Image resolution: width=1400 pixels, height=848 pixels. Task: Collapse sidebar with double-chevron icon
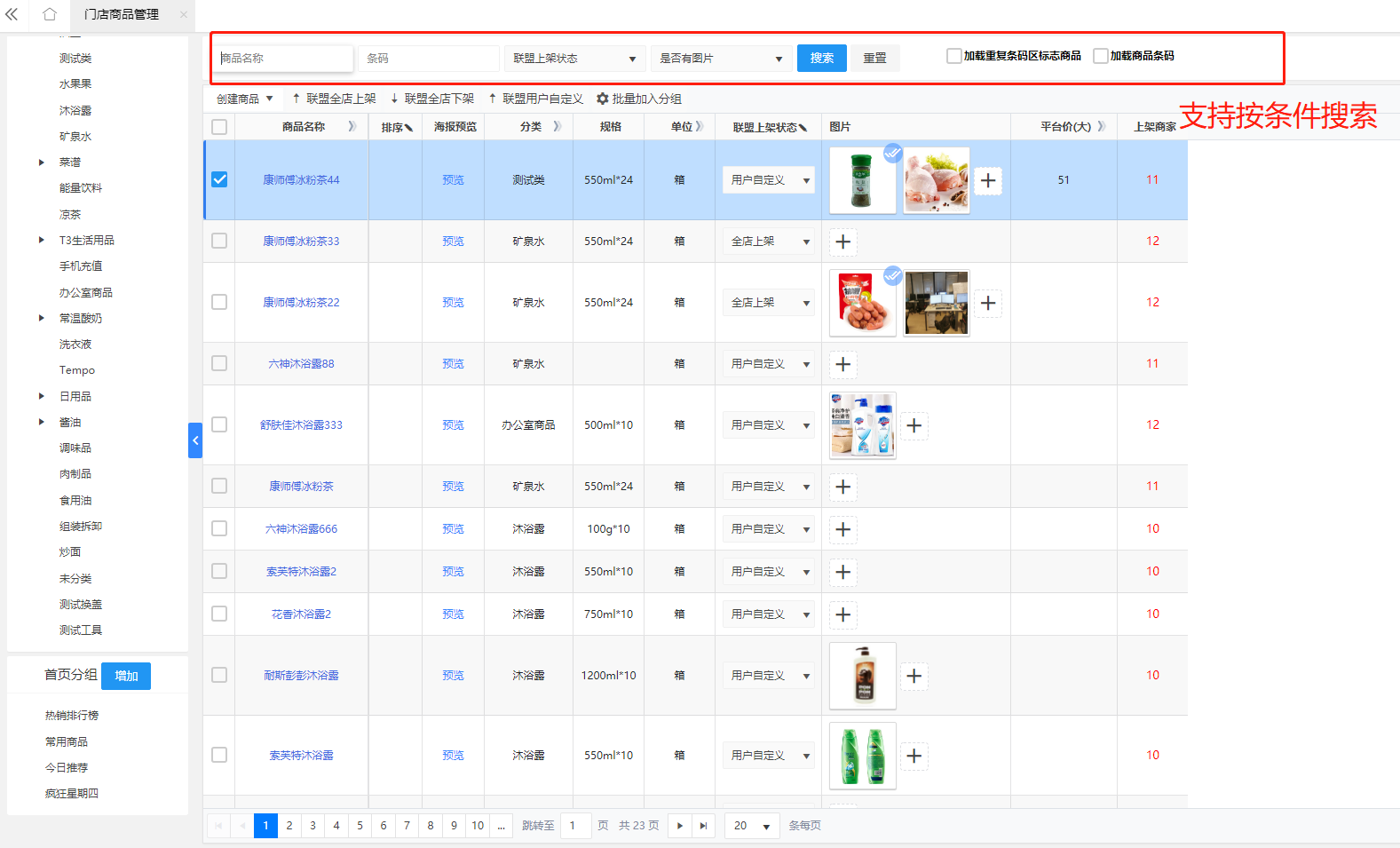pos(12,14)
